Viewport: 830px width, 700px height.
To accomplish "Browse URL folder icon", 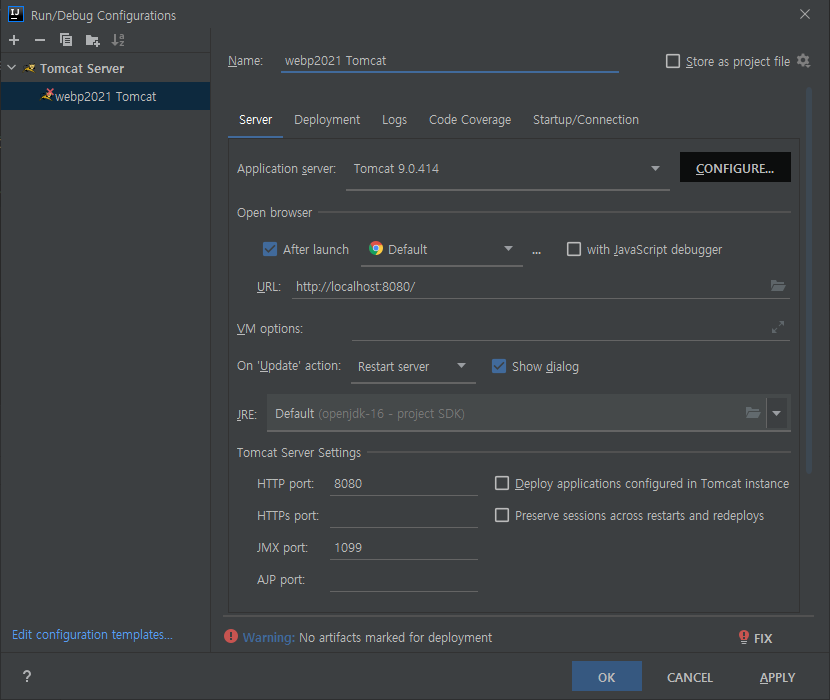I will coord(778,286).
